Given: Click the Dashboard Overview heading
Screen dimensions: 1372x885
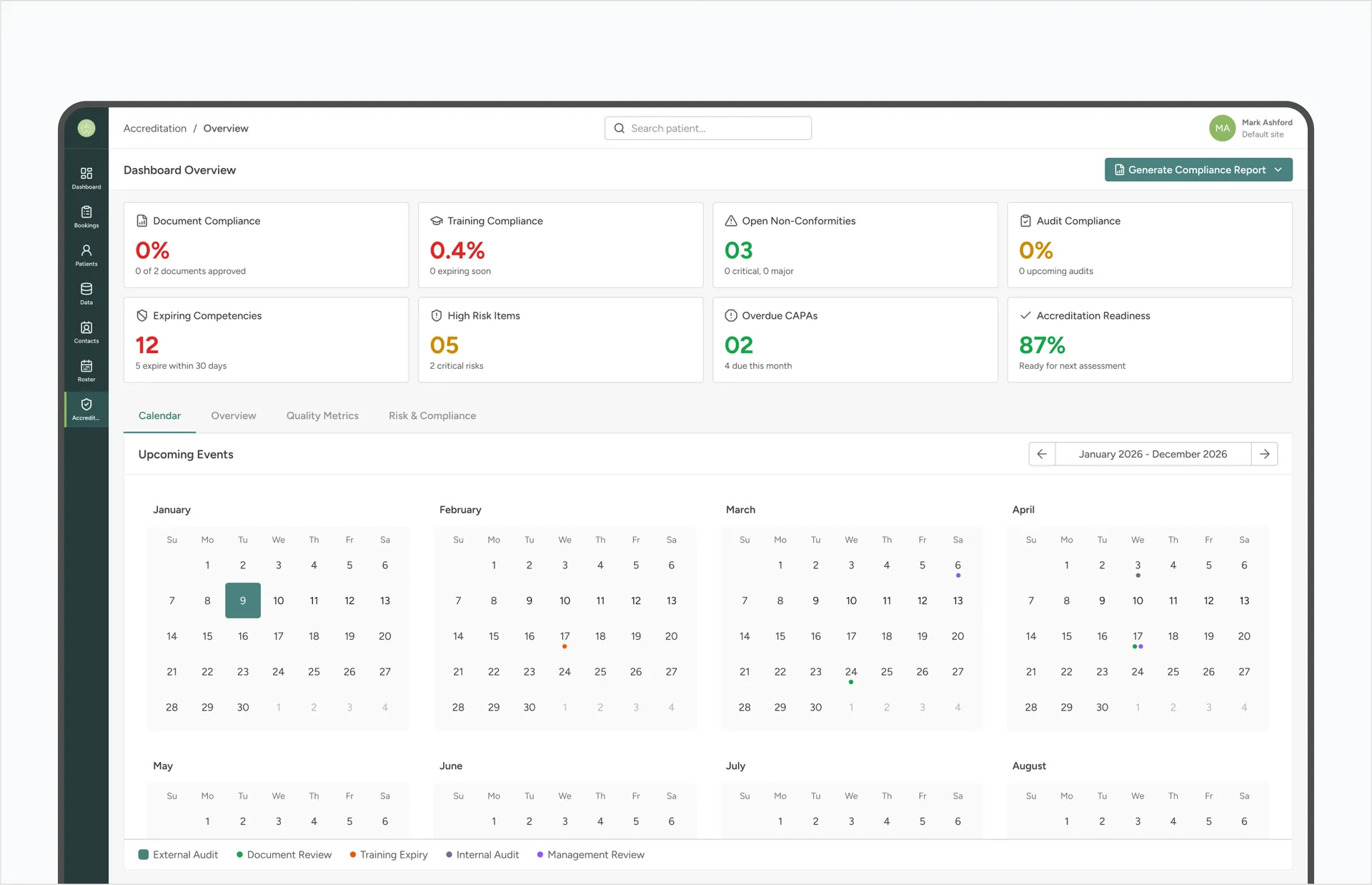Looking at the screenshot, I should [x=179, y=169].
